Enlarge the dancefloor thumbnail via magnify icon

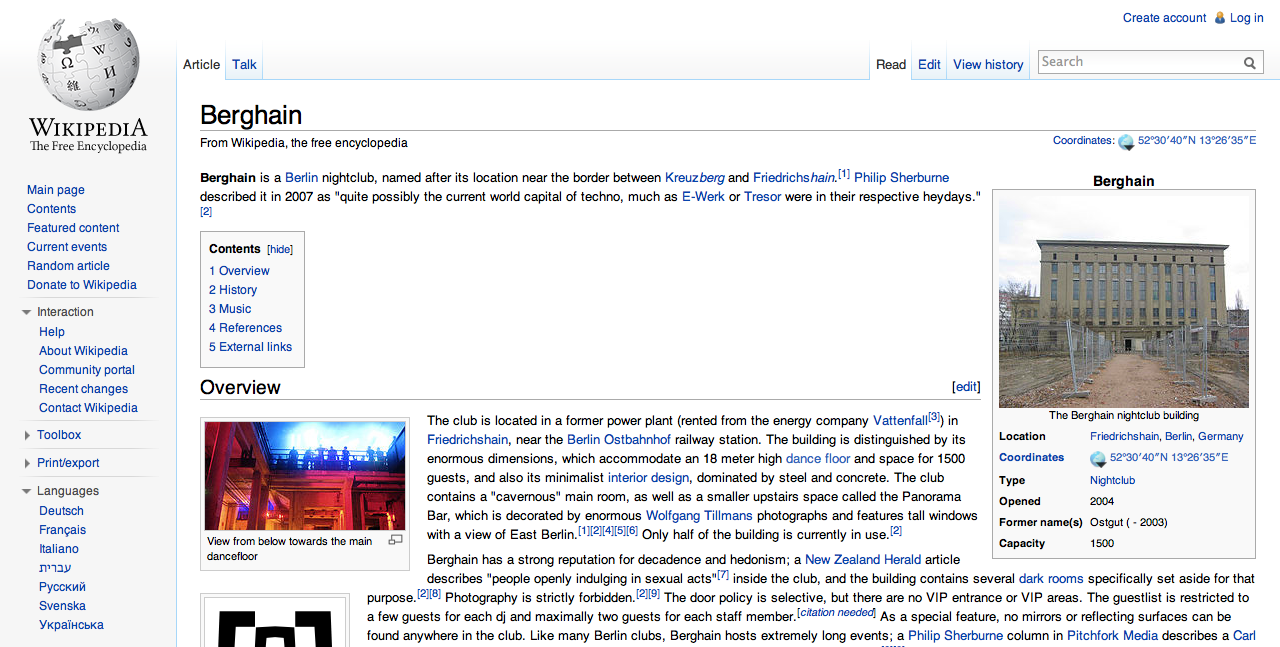(x=395, y=540)
